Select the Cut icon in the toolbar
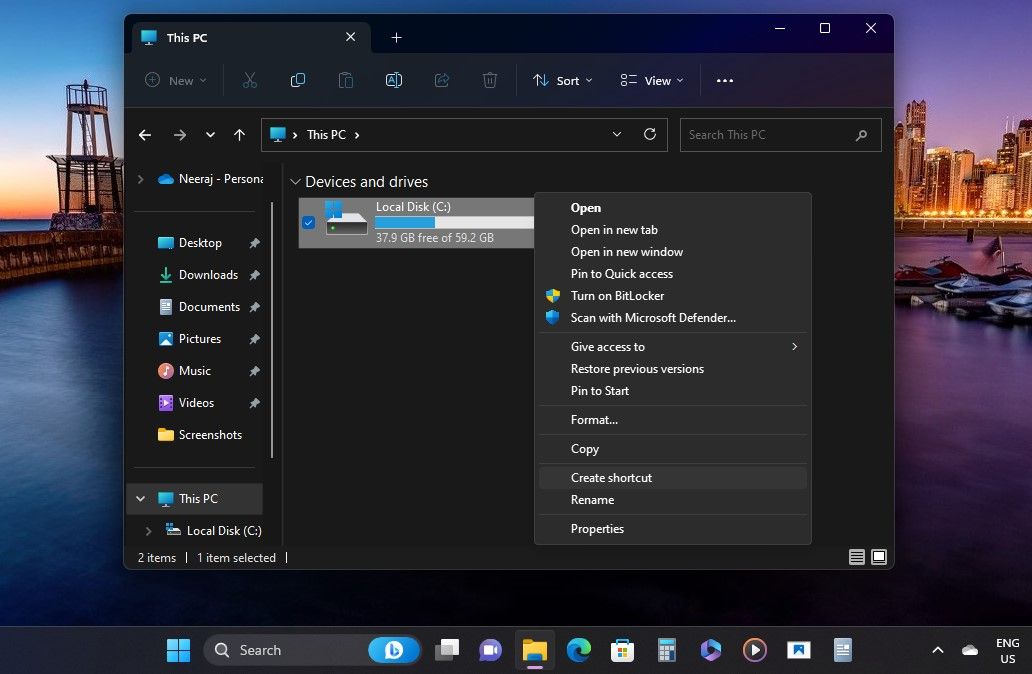 coord(249,80)
